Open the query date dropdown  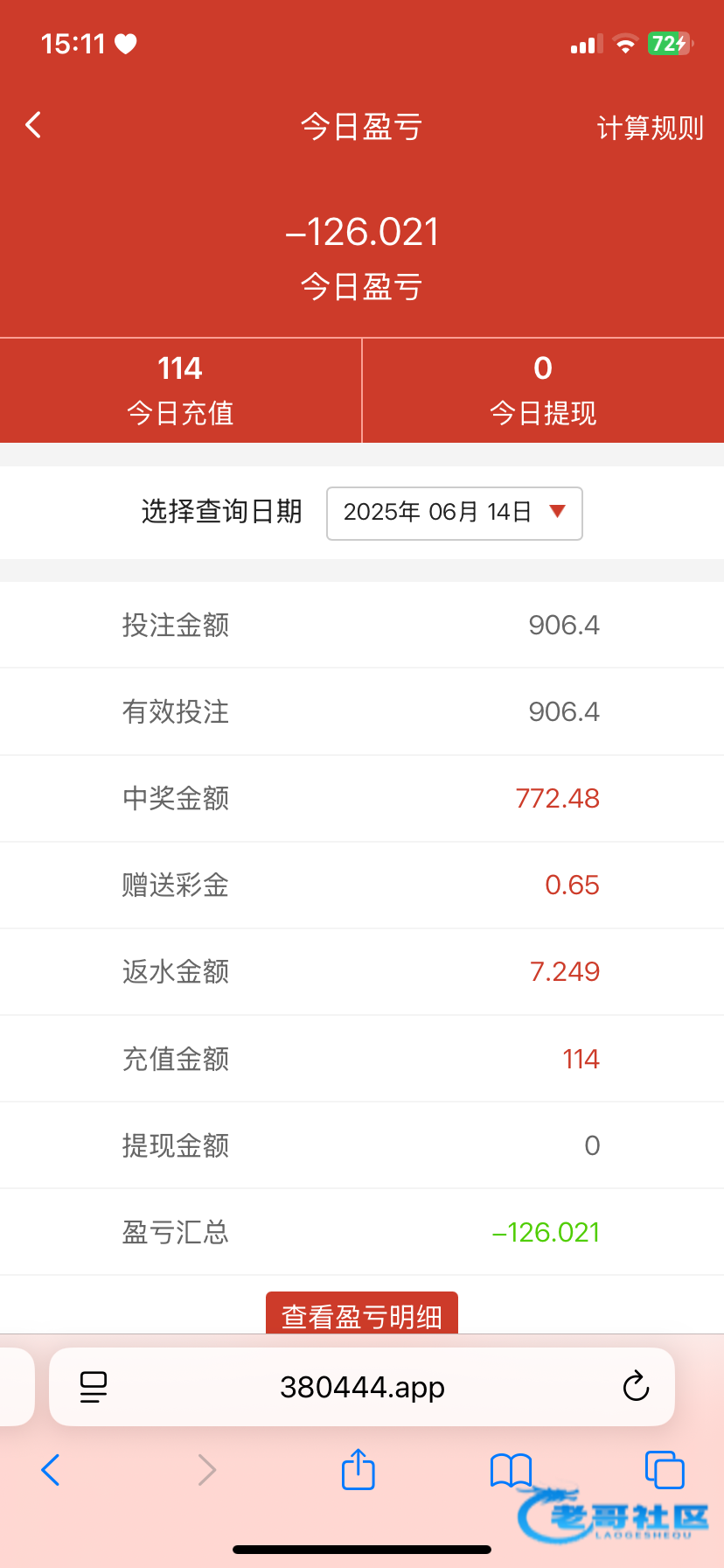(454, 513)
